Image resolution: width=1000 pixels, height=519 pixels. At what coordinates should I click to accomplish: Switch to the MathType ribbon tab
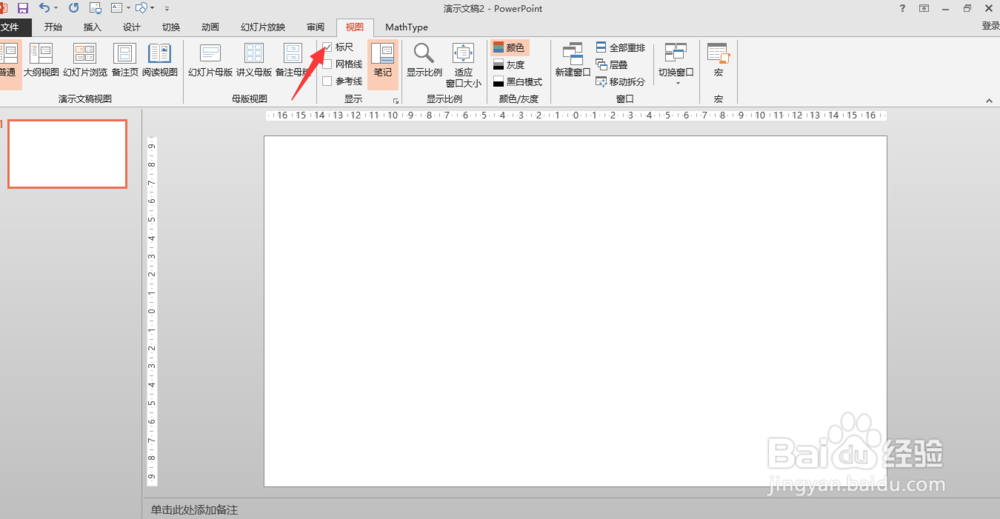[x=407, y=27]
